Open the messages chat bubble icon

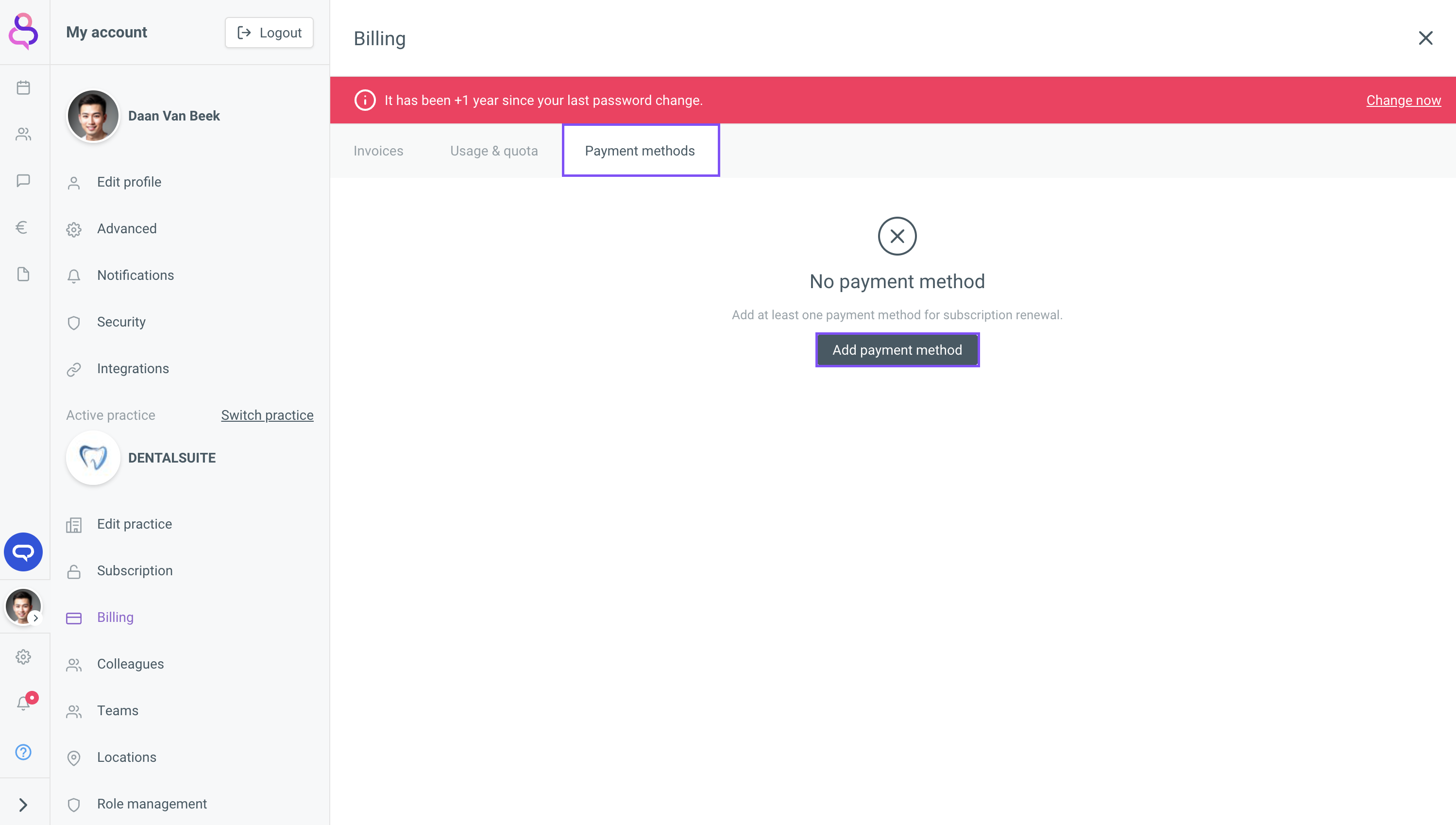(23, 181)
